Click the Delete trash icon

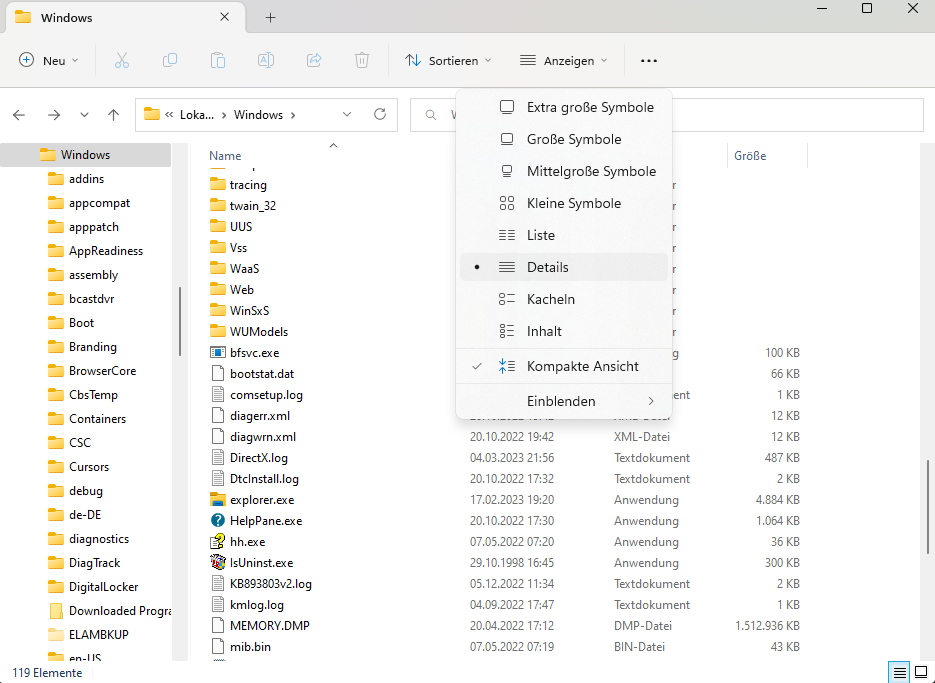[362, 60]
